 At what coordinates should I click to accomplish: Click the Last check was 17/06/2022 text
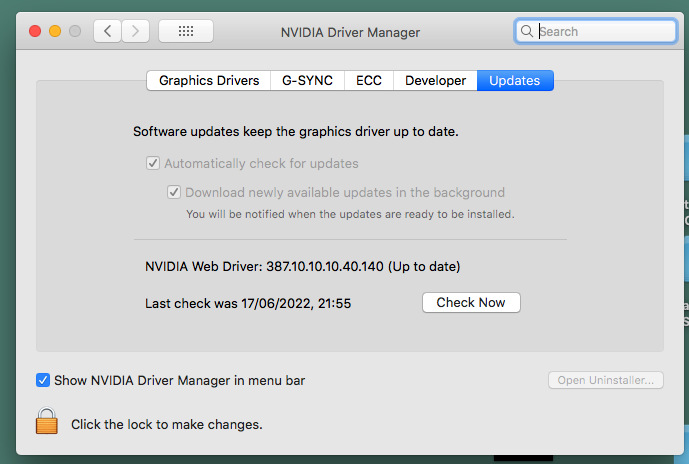point(248,304)
